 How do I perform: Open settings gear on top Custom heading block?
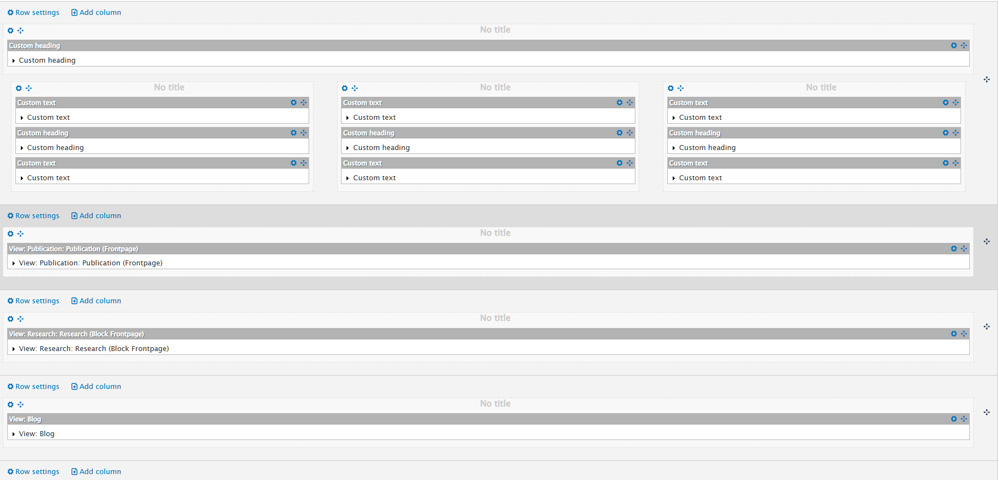point(953,45)
